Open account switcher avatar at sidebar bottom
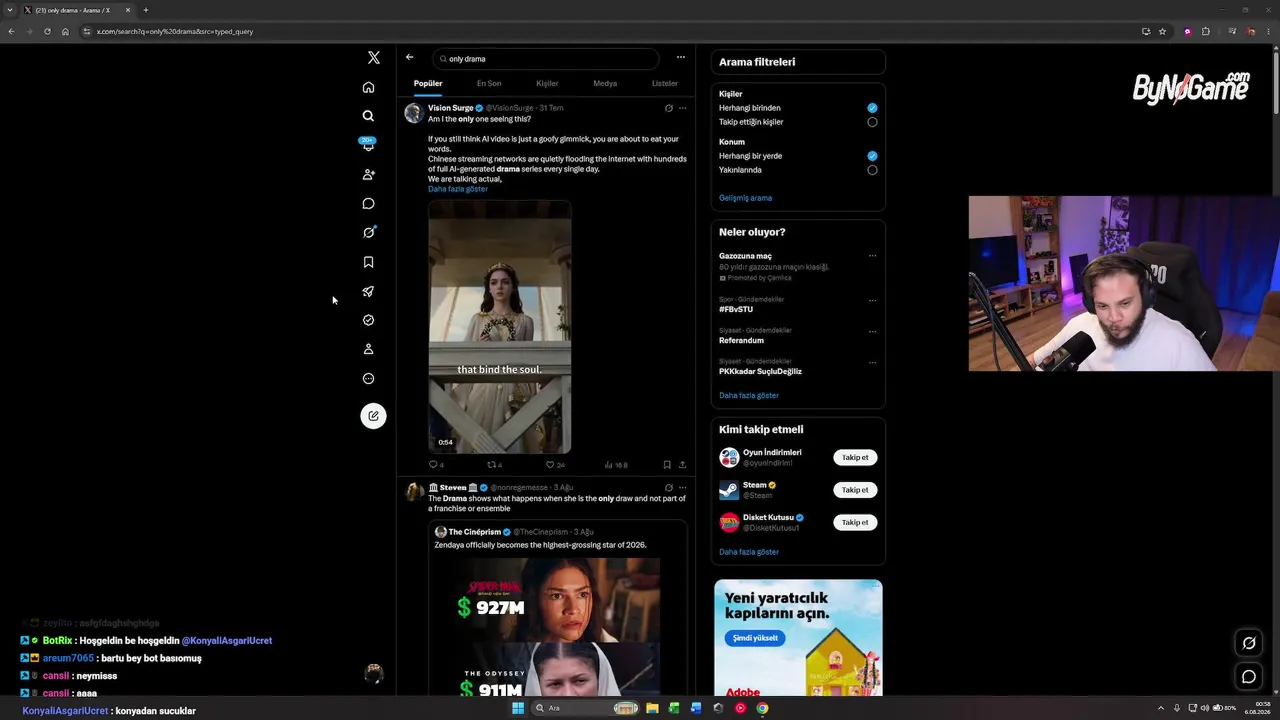 (374, 673)
